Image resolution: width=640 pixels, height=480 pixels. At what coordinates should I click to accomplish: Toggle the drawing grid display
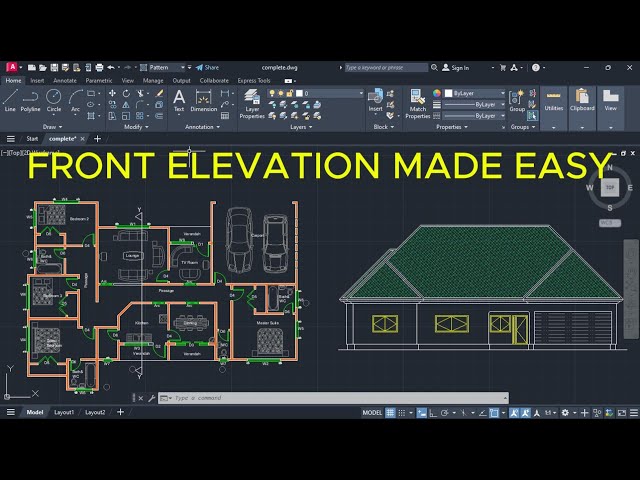pos(390,413)
